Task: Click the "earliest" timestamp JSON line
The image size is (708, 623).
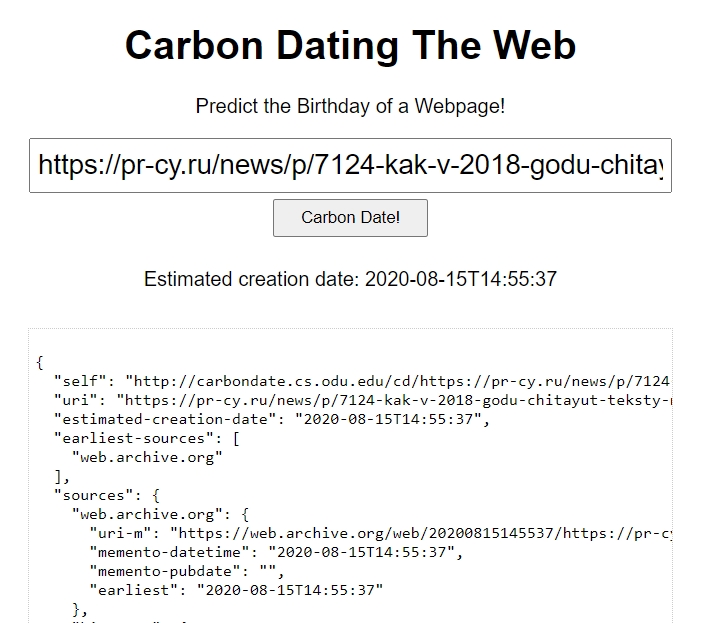Action: 236,590
